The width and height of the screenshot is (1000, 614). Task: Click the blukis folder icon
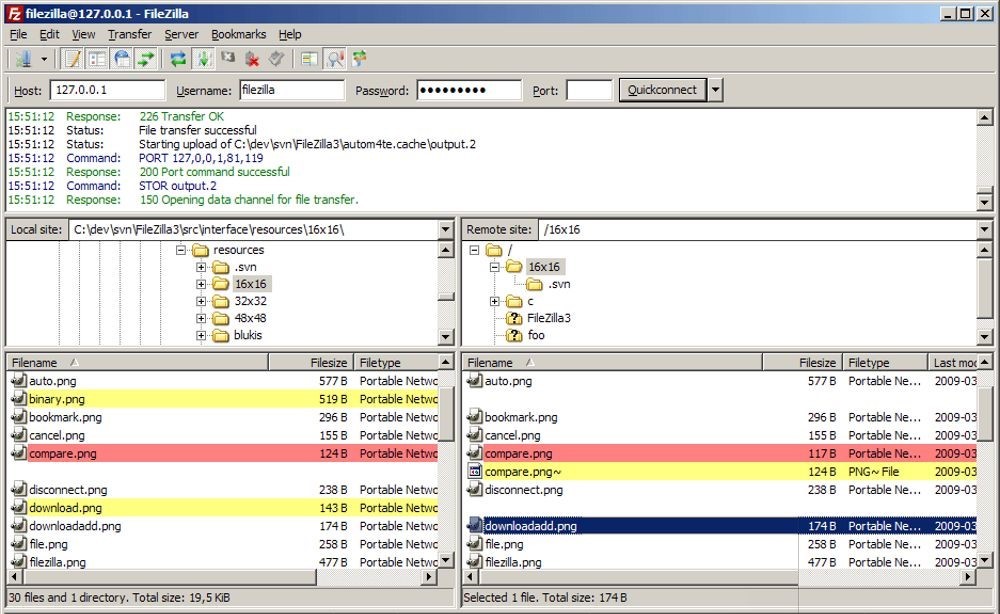coord(221,335)
